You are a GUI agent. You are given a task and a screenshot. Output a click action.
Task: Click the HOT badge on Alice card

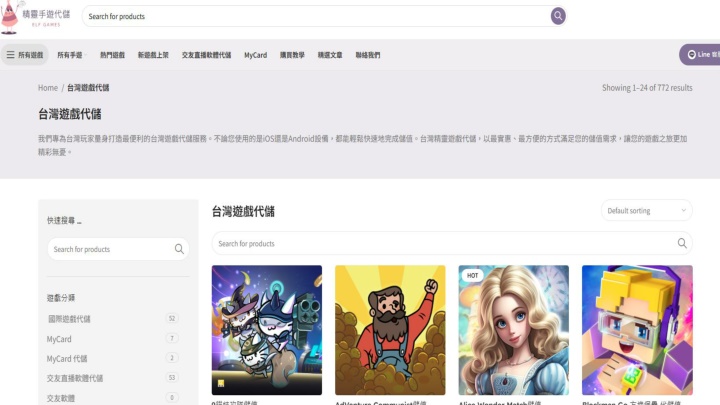tap(472, 276)
